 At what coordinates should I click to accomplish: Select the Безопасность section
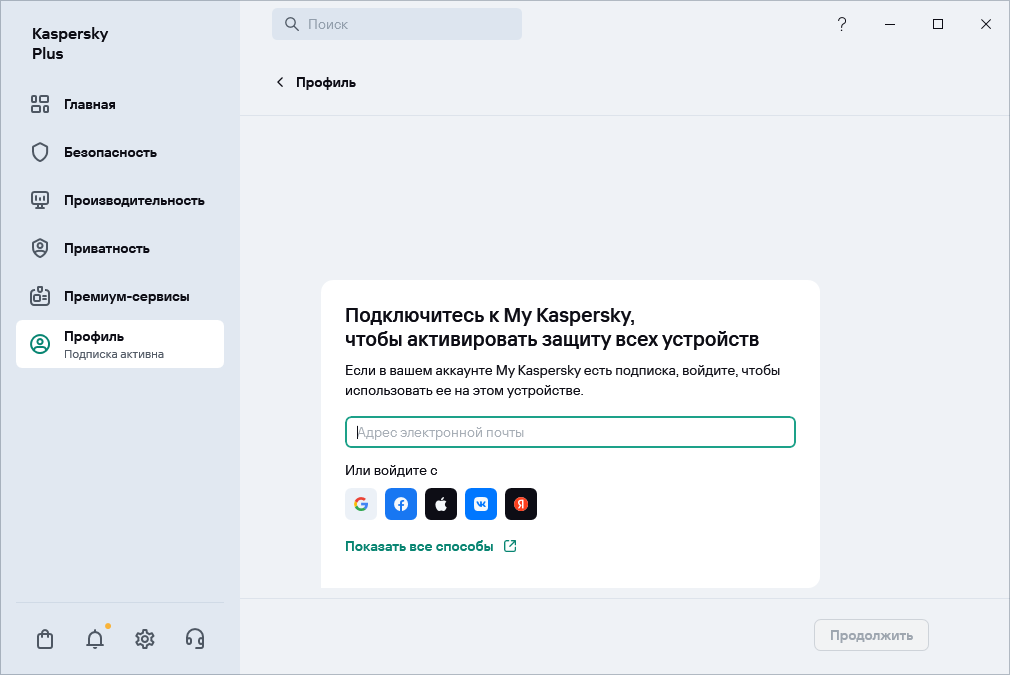click(x=110, y=152)
